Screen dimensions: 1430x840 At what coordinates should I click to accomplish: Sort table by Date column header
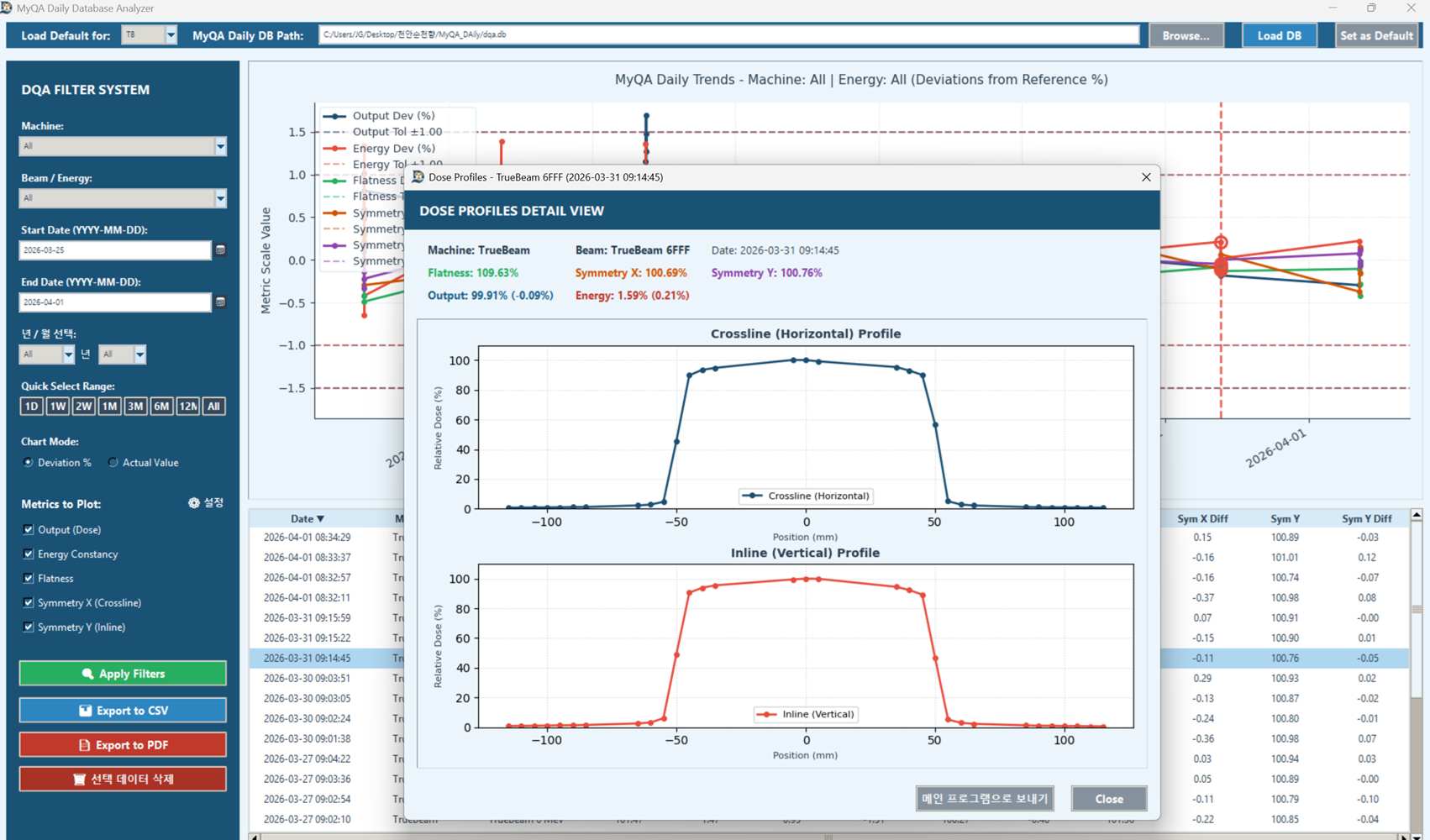click(x=307, y=519)
